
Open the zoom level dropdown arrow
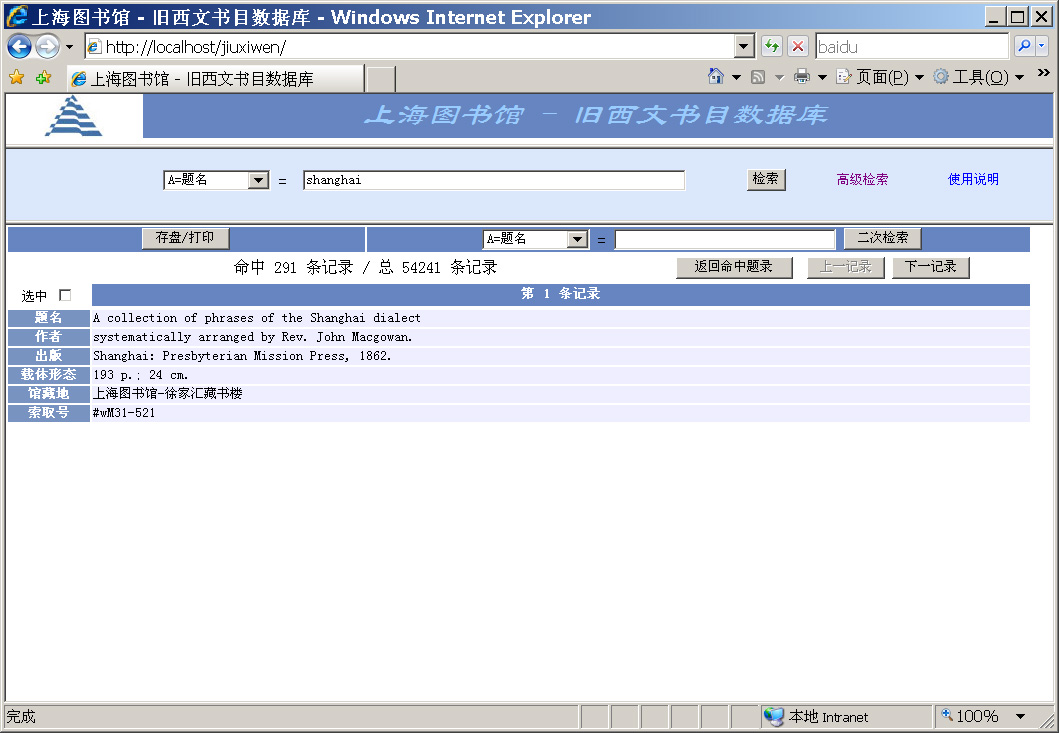[x=1021, y=717]
